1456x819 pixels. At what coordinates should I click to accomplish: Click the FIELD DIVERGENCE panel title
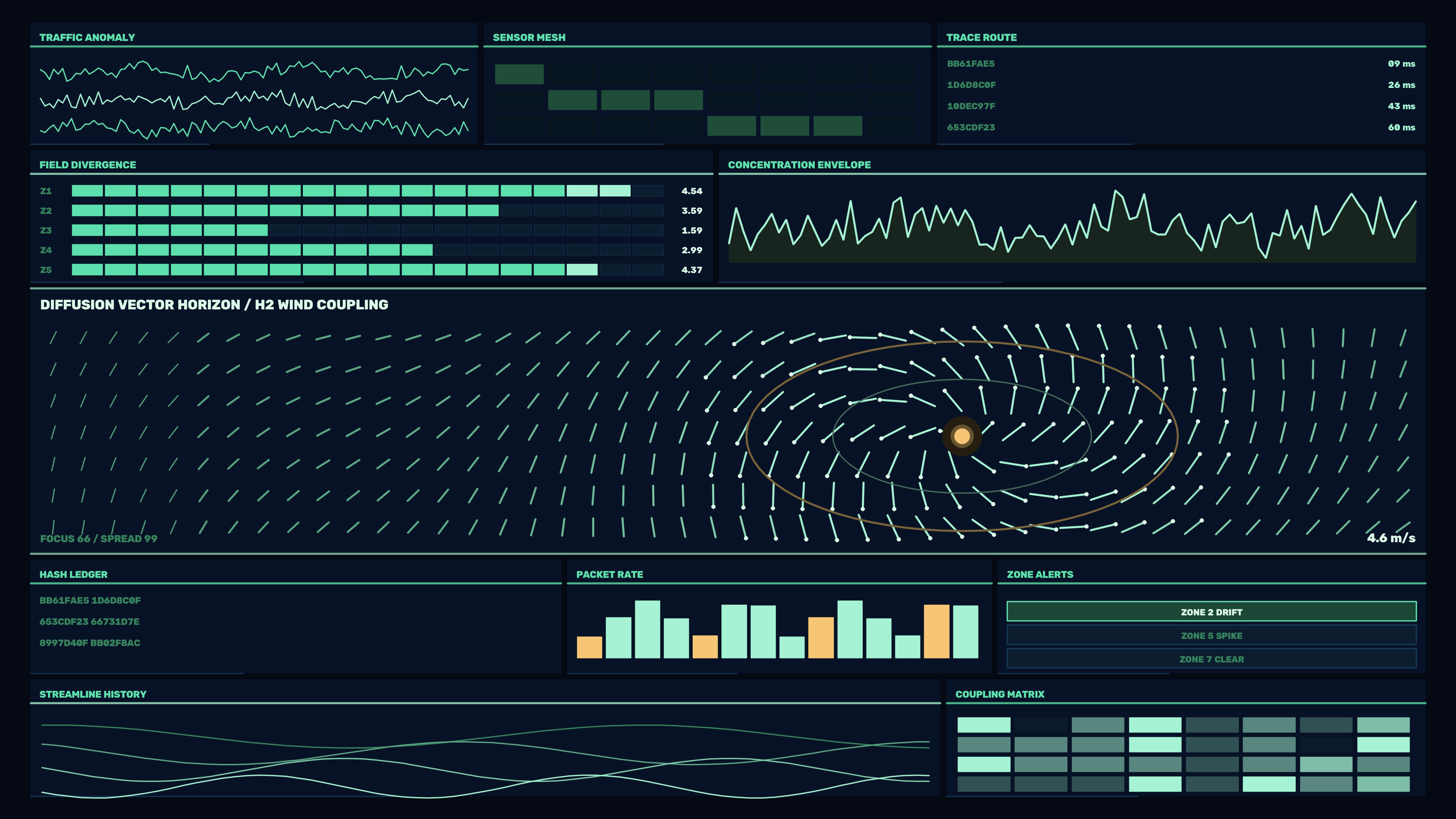point(88,165)
